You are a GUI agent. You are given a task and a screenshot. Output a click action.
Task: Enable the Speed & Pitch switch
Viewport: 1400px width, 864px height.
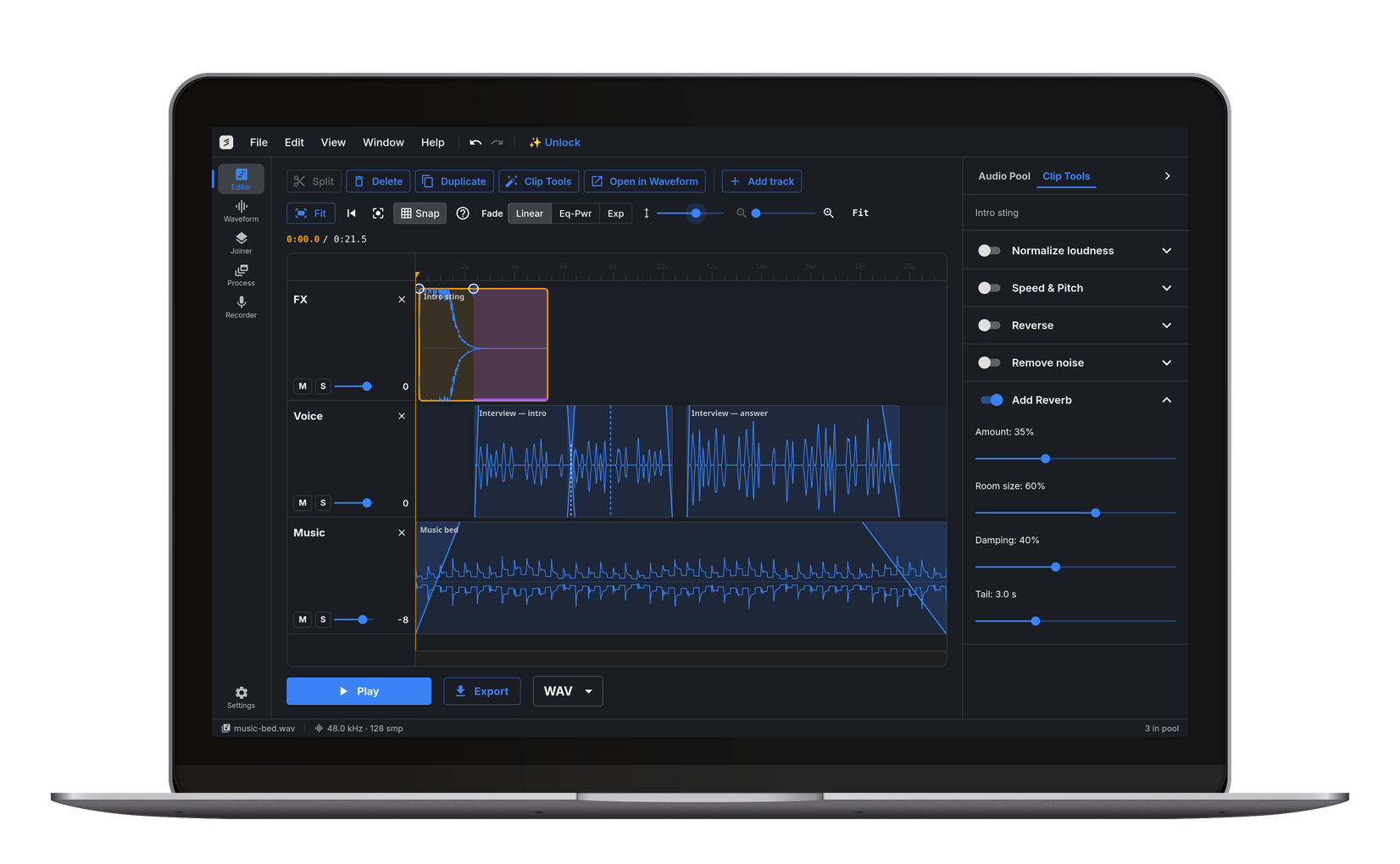989,288
